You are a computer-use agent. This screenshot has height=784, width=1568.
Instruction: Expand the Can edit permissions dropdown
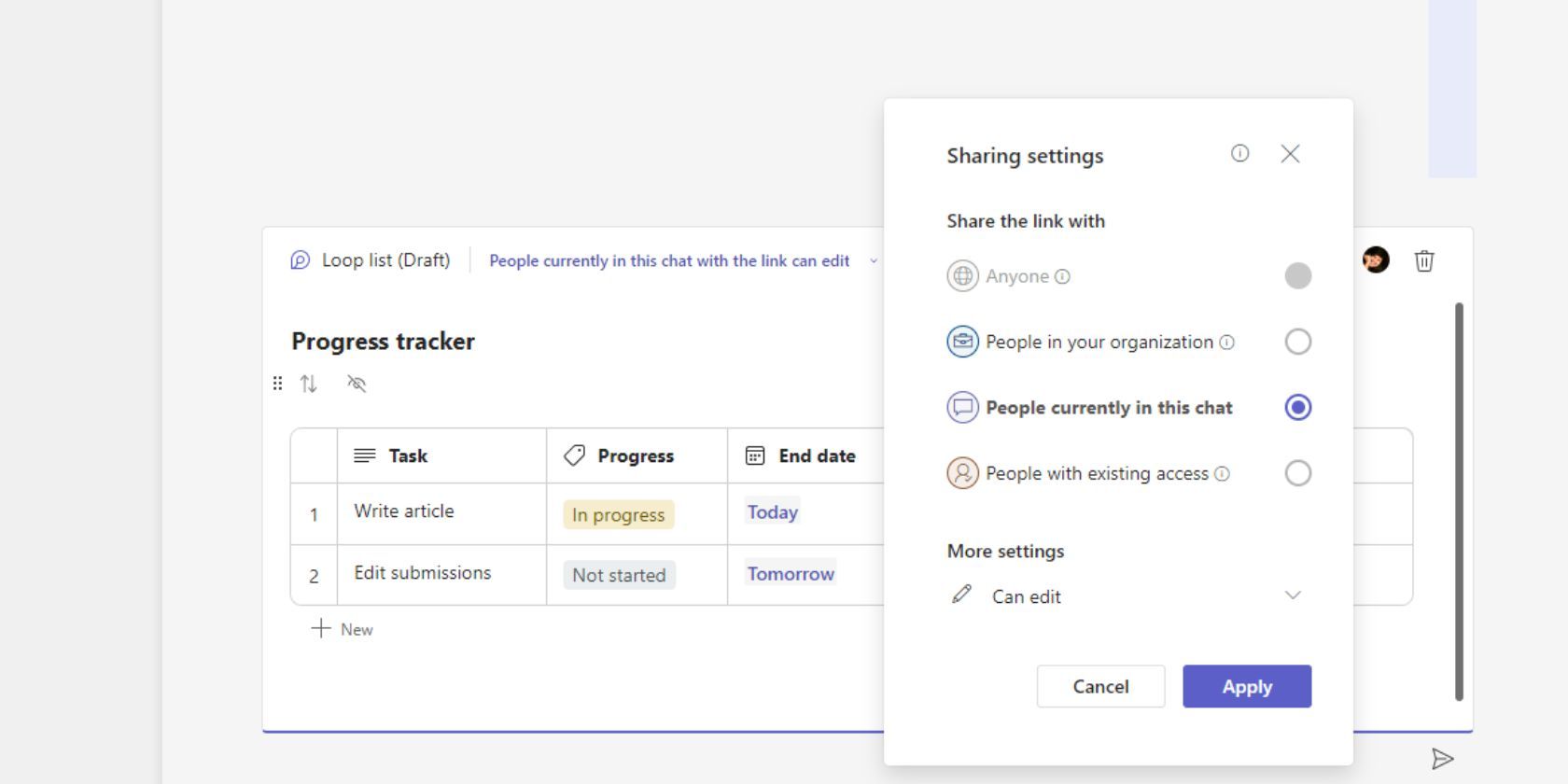click(1292, 595)
